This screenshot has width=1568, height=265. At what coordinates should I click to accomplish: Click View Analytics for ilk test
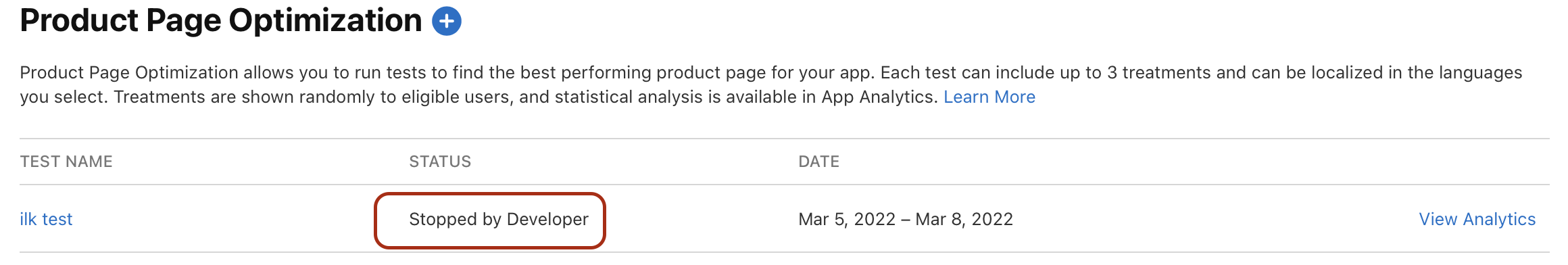[1477, 219]
